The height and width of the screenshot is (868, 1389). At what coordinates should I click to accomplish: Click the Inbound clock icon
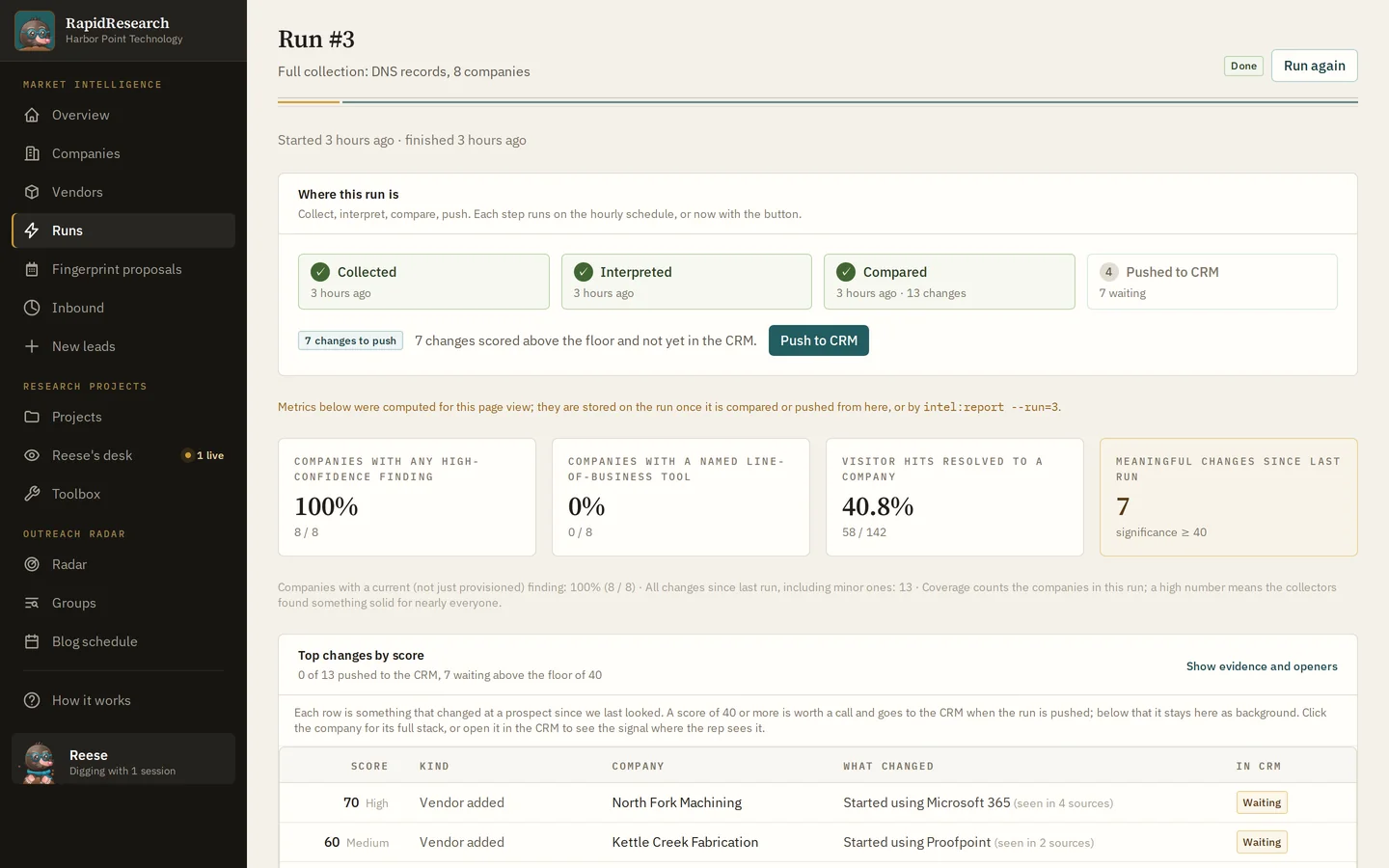[32, 308]
